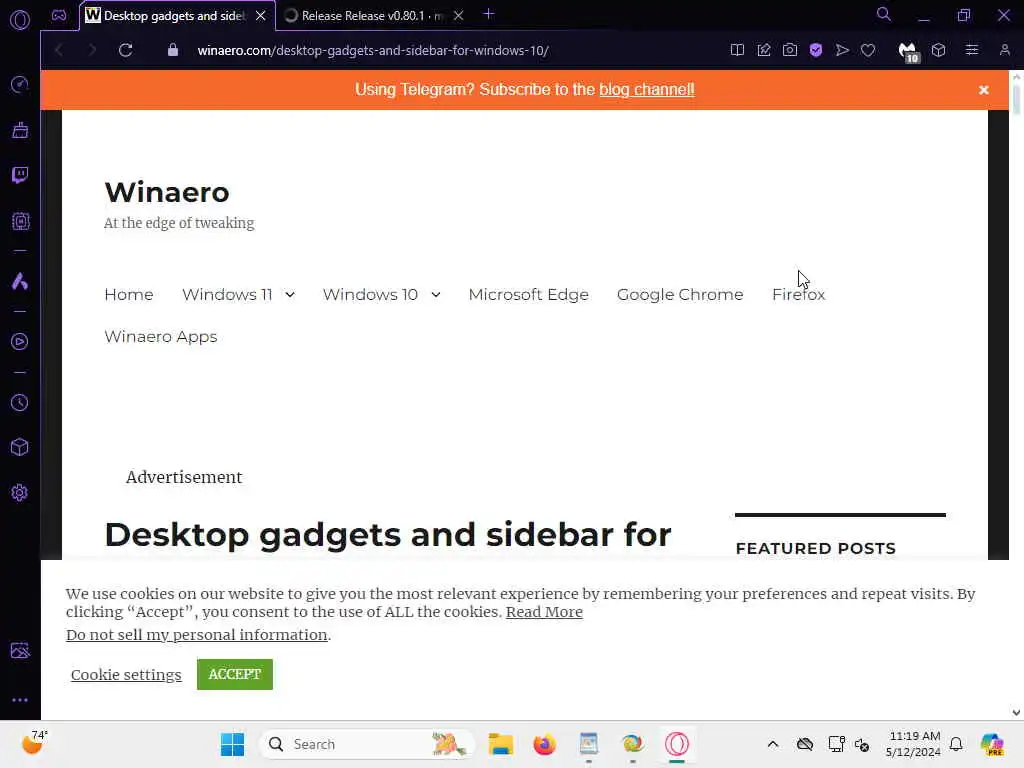
Task: Open reader mode book icon
Action: (737, 50)
